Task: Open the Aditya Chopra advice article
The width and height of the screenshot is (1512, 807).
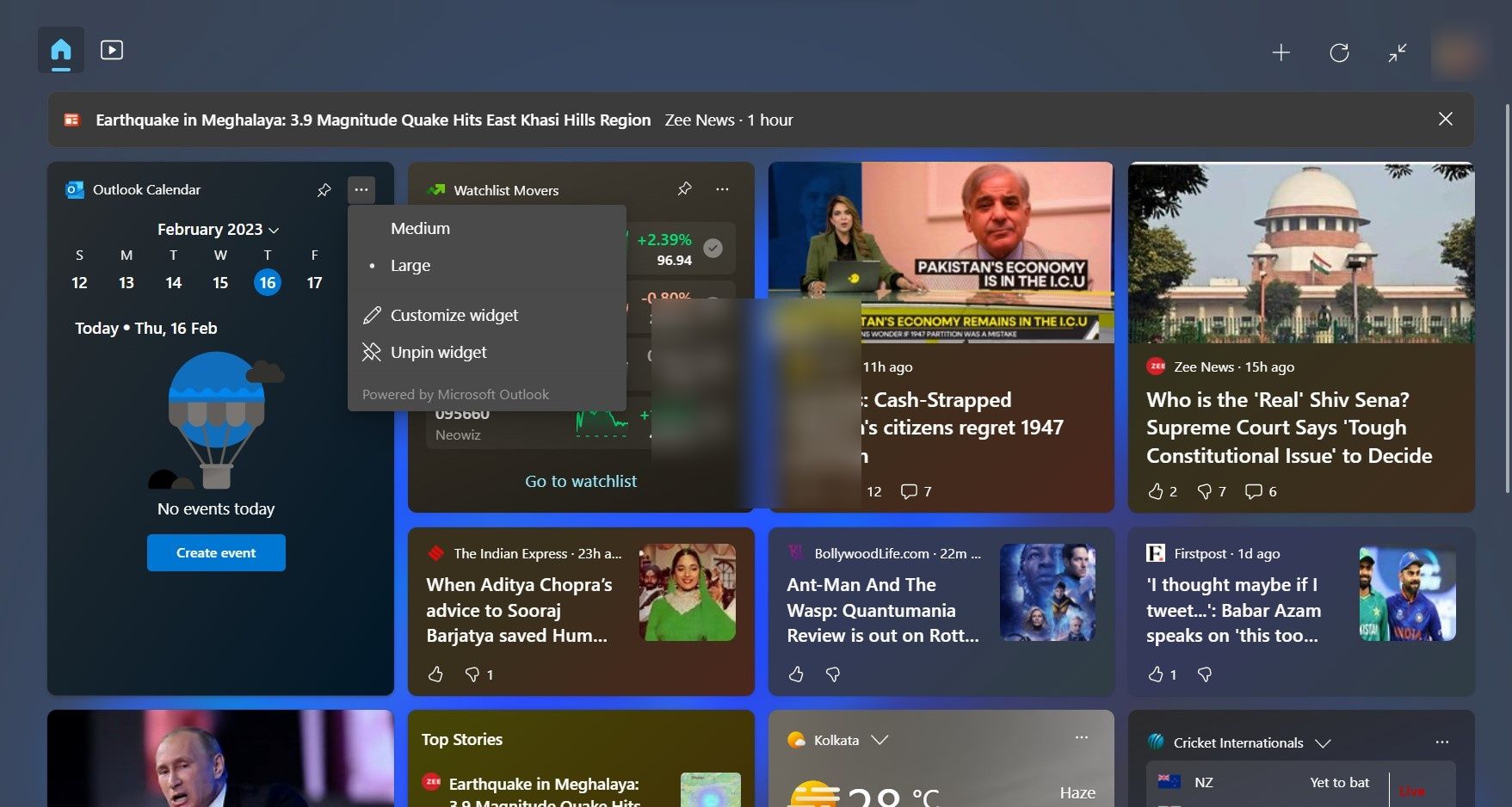Action: (519, 610)
